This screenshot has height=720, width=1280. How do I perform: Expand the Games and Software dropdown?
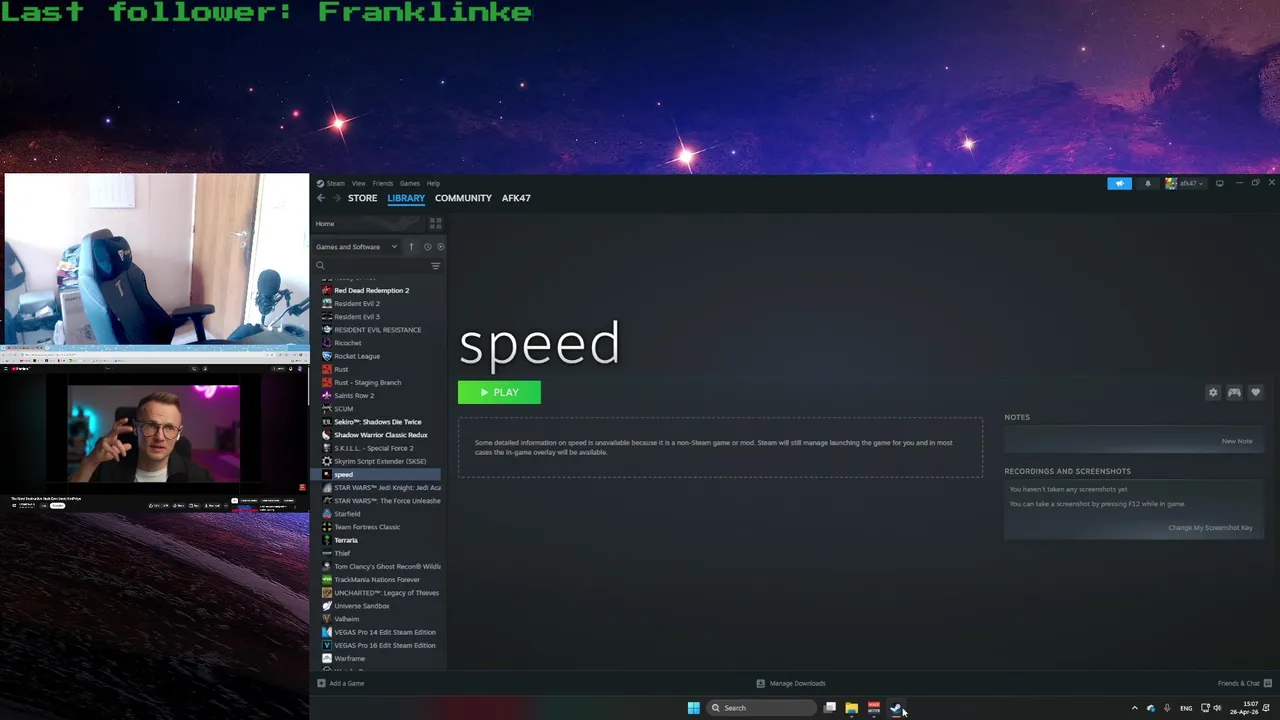[x=357, y=247]
